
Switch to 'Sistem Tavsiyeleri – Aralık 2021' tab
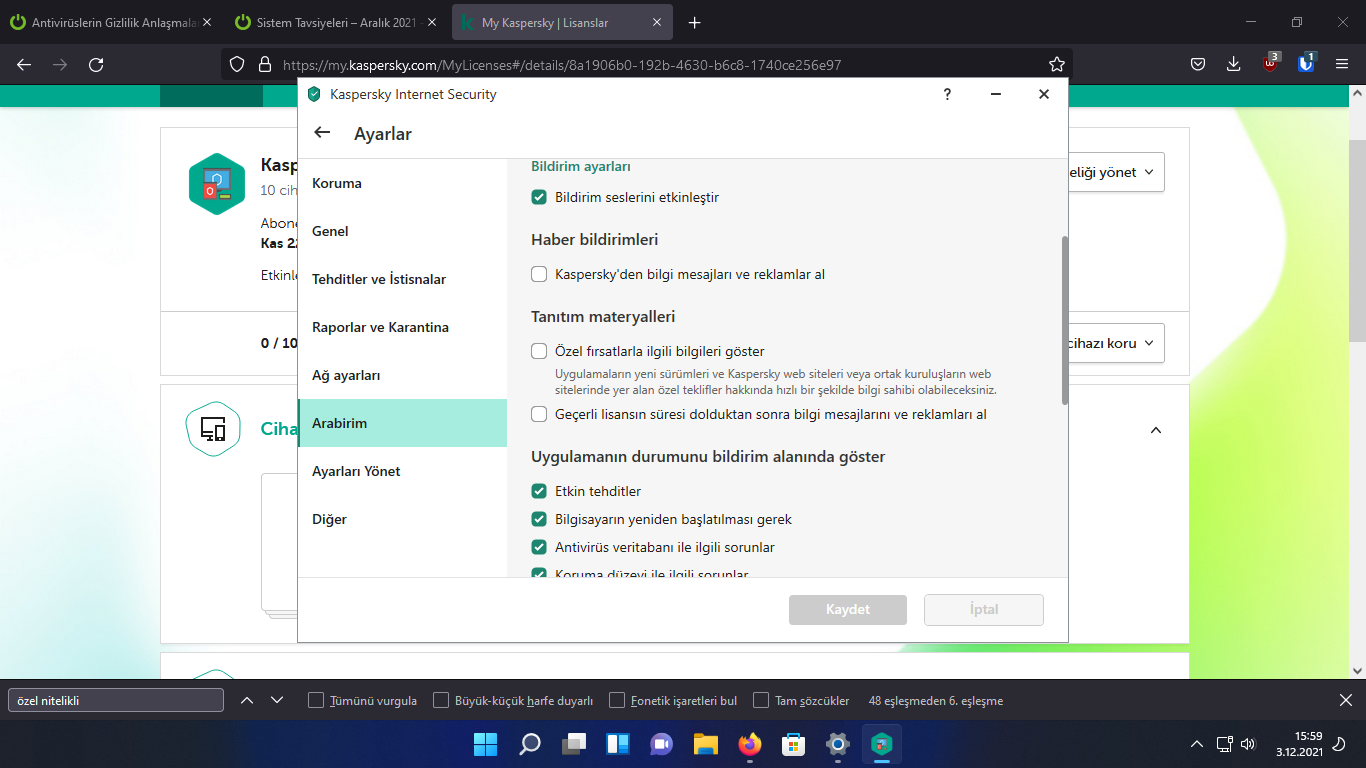point(338,22)
